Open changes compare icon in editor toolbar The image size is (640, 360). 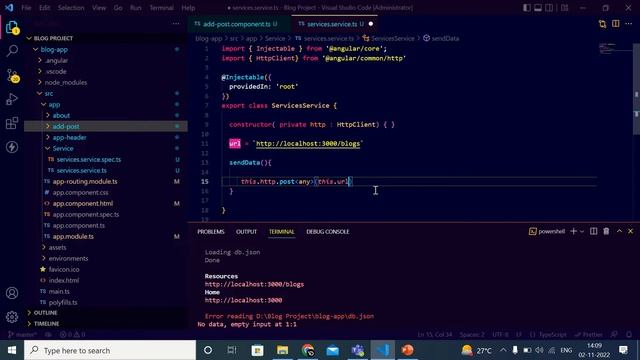pyautogui.click(x=602, y=24)
